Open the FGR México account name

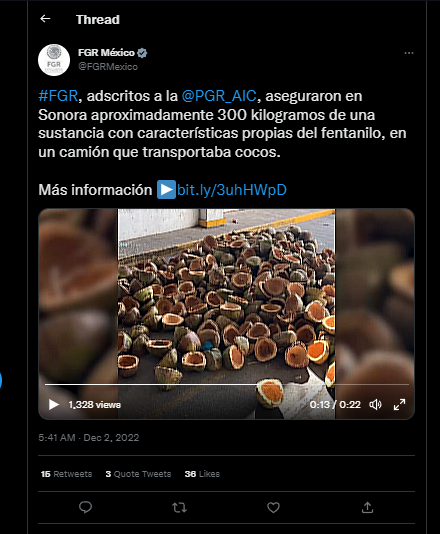tap(106, 52)
